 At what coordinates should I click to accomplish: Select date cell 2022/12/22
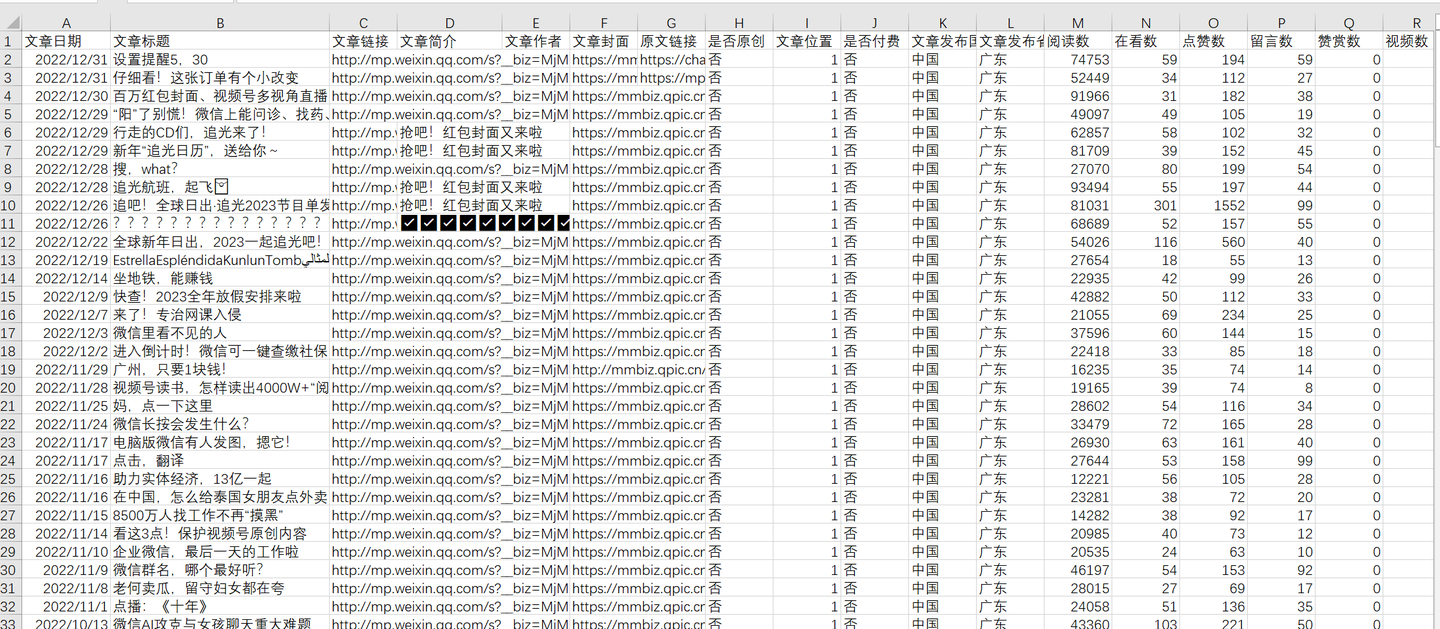coord(66,242)
